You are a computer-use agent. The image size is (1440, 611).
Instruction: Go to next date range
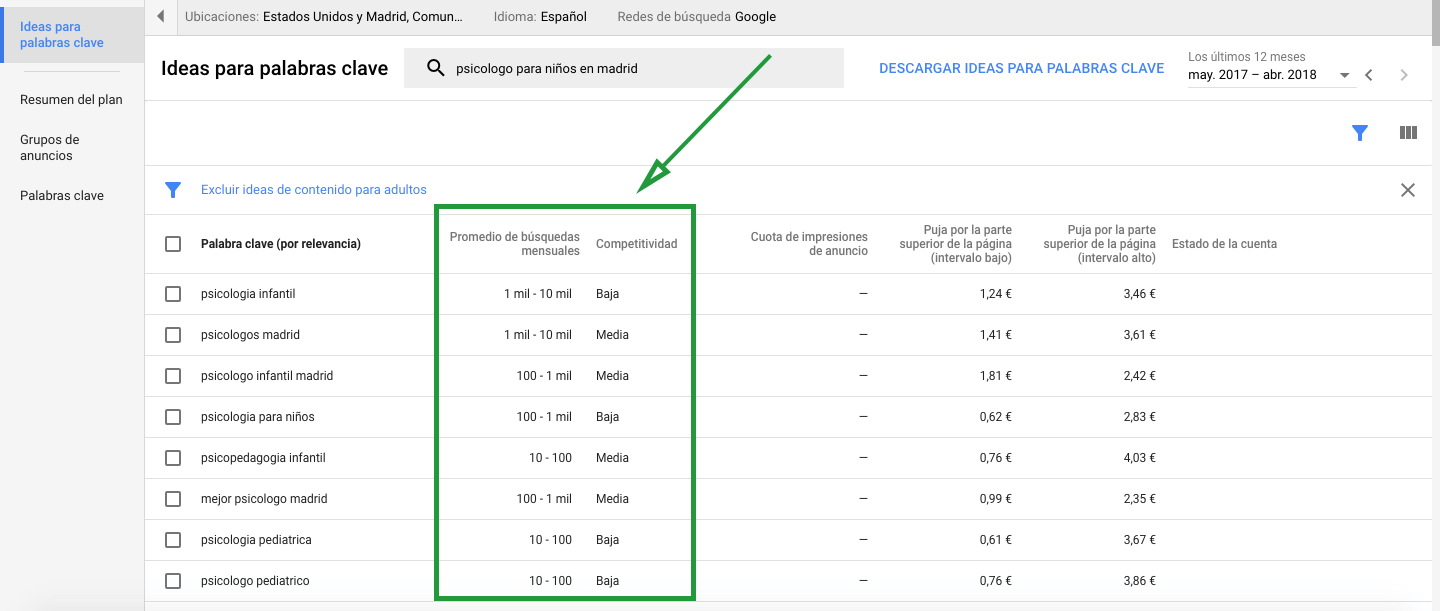[x=1405, y=75]
